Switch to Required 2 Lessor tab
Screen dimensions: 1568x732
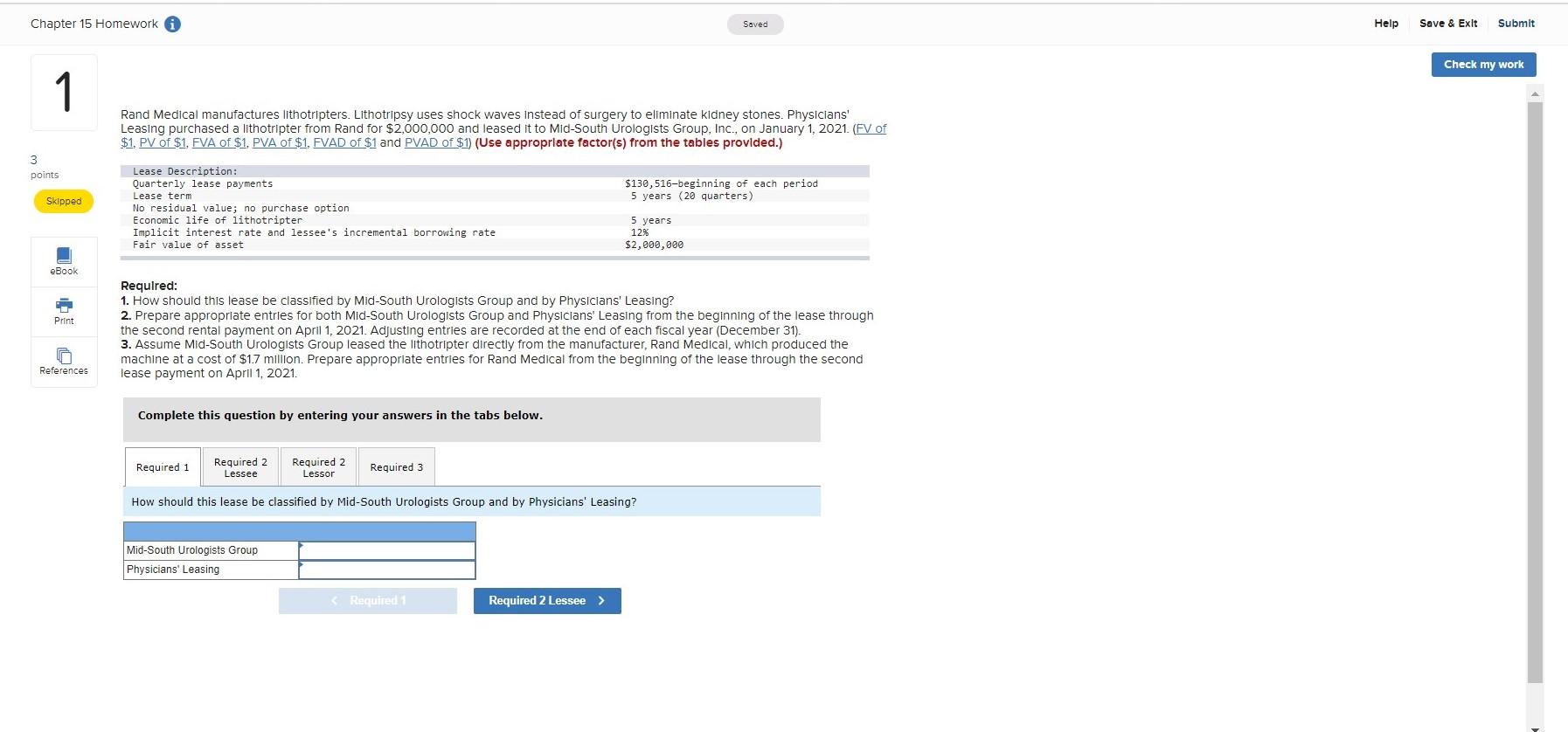(318, 467)
